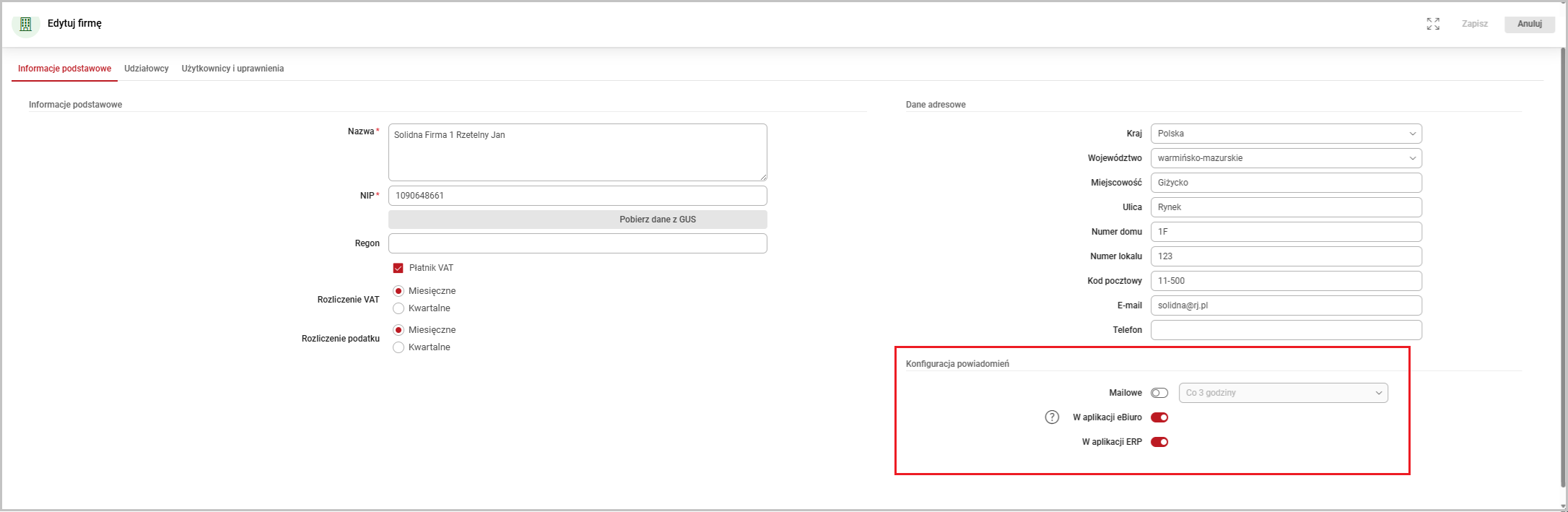The height and width of the screenshot is (512, 1568).
Task: Toggle off W aplikacji eBiuro notifications
Action: coord(1159,417)
